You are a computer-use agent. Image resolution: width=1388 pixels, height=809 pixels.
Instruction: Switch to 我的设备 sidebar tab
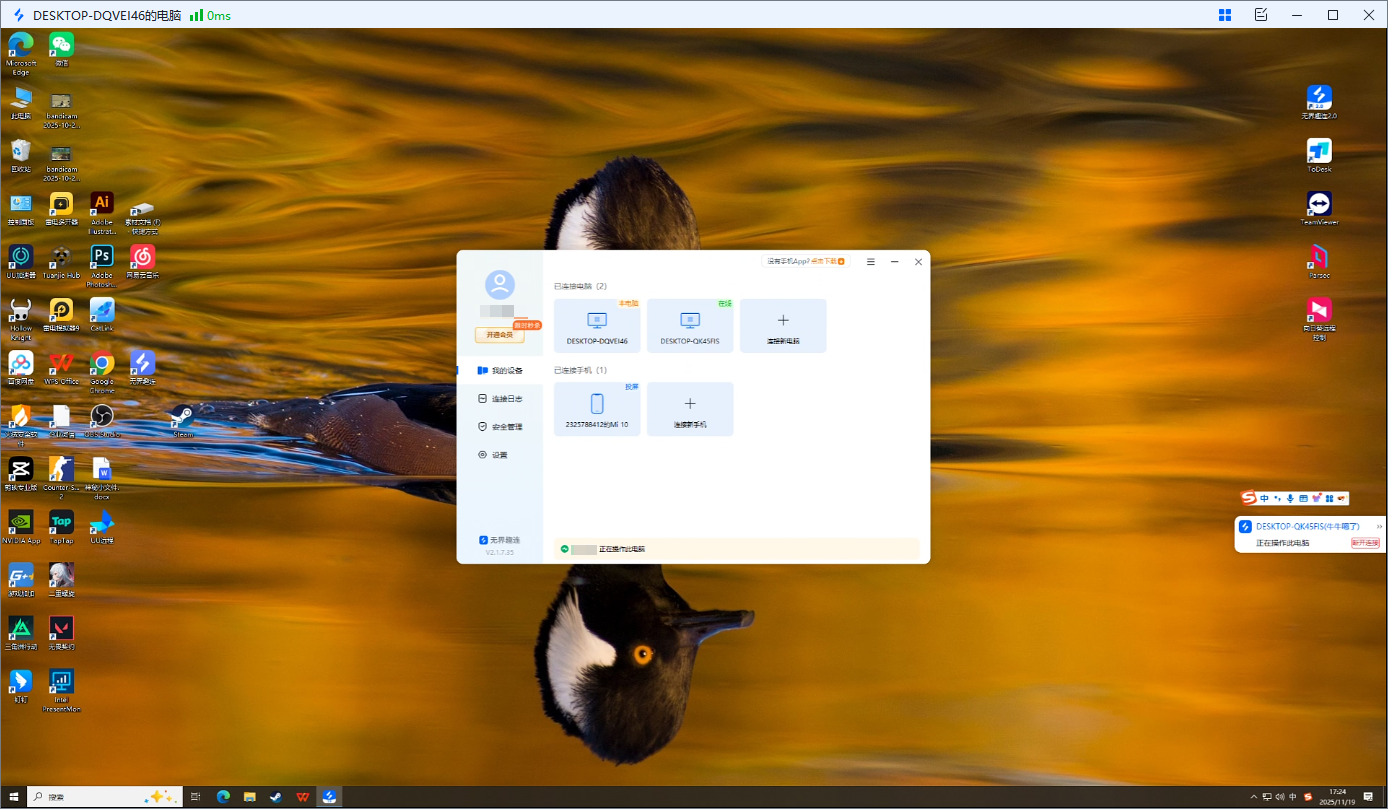click(500, 371)
